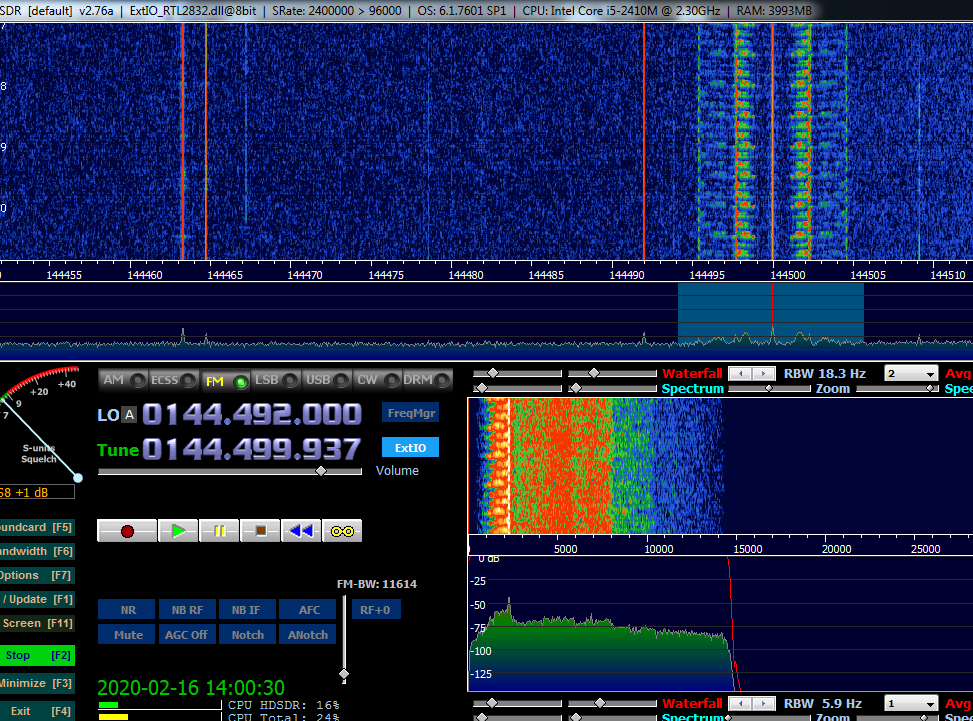
Task: Open Soundcard [F5] settings
Action: click(37, 527)
